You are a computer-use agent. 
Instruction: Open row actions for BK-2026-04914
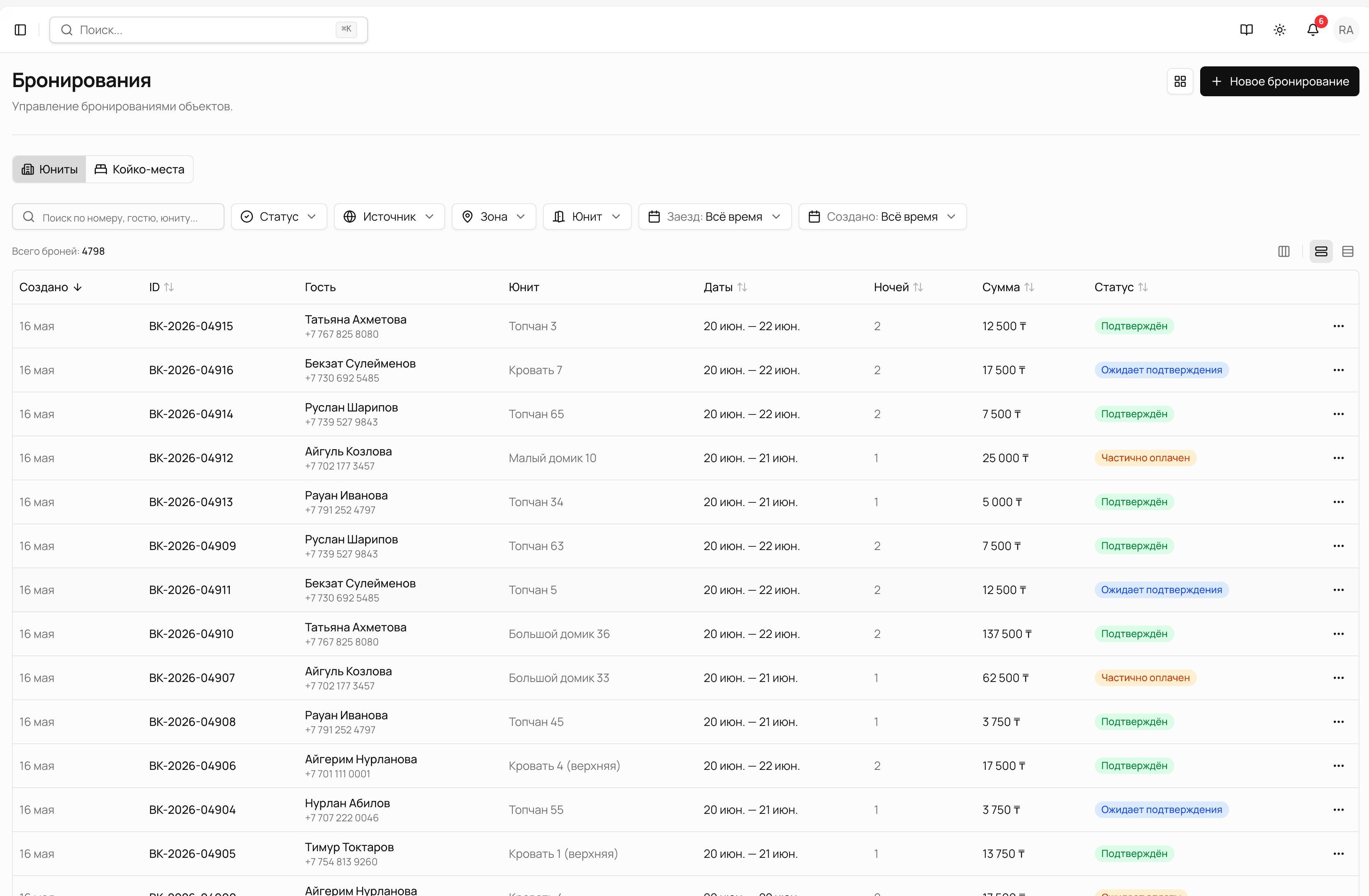(x=1339, y=414)
